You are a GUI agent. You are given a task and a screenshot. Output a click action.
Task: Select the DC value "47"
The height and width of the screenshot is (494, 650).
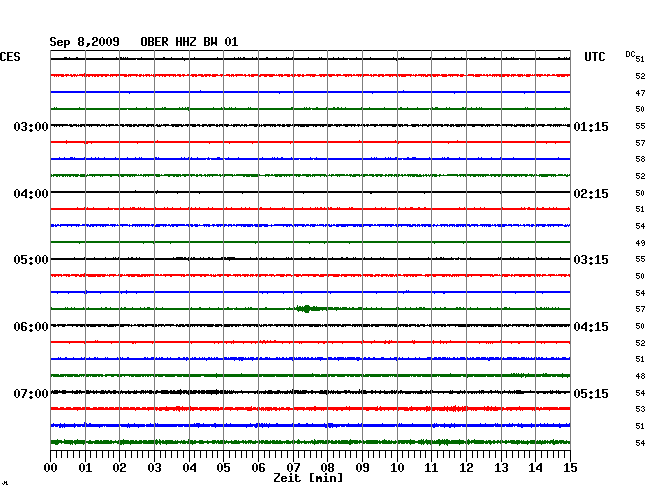click(x=640, y=93)
